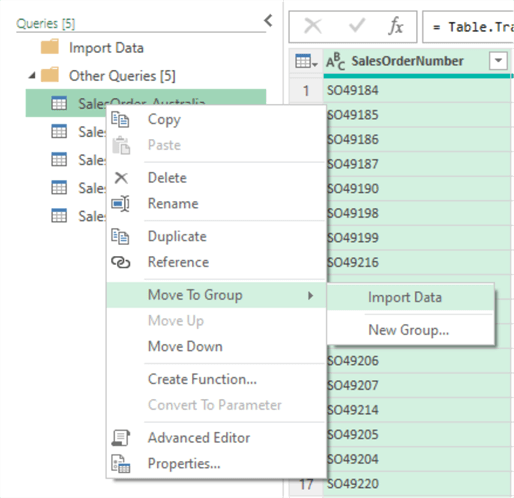Click the Advanced Editor scroll icon
514x498 pixels.
(x=121, y=438)
